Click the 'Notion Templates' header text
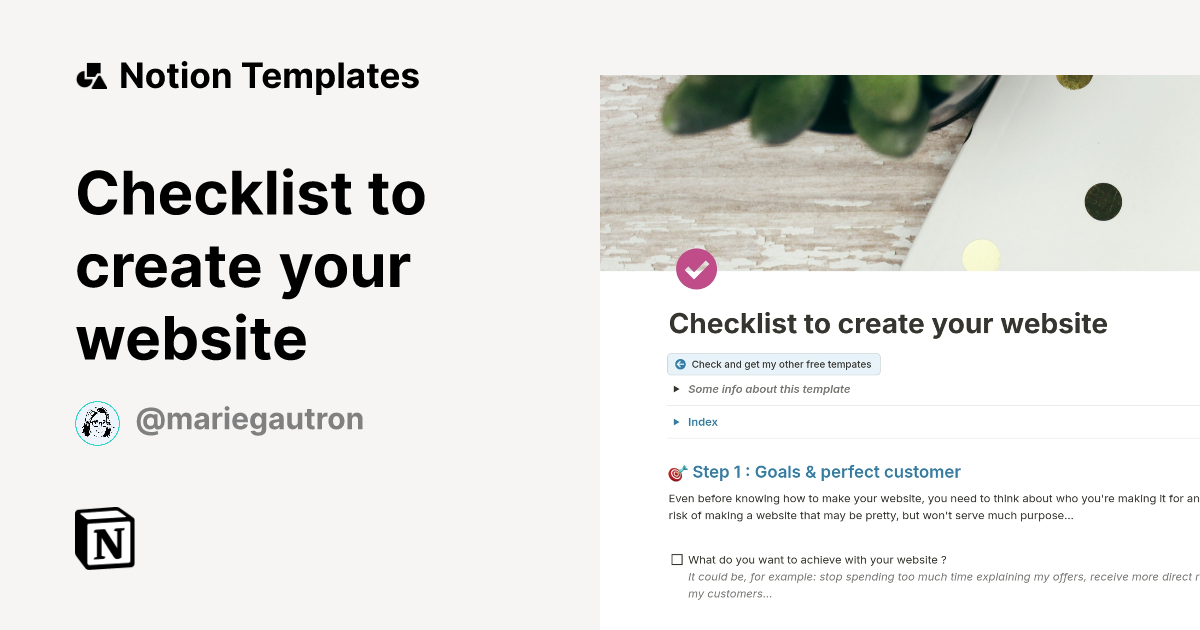This screenshot has height=630, width=1200. pos(270,75)
